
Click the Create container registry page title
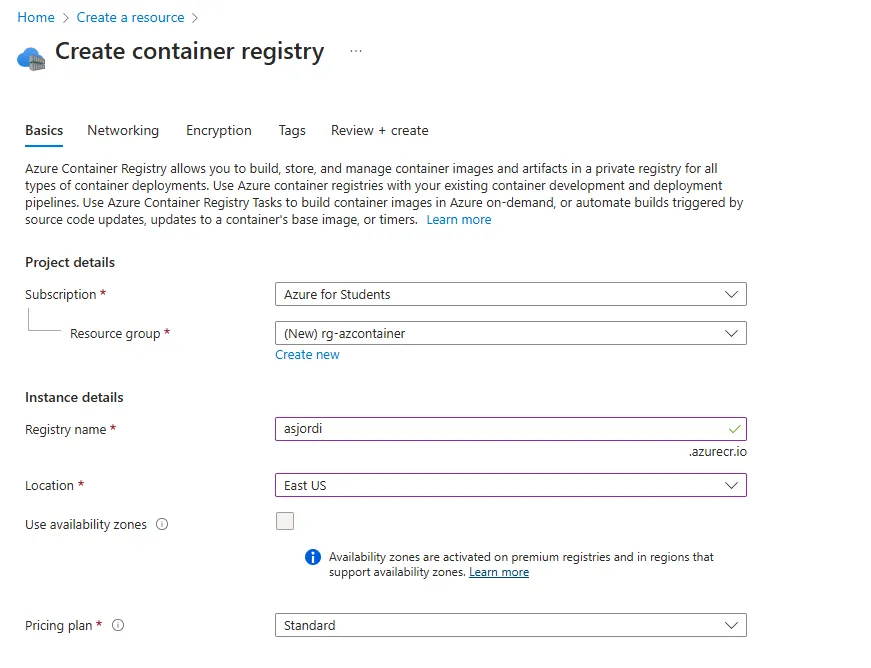click(x=189, y=52)
